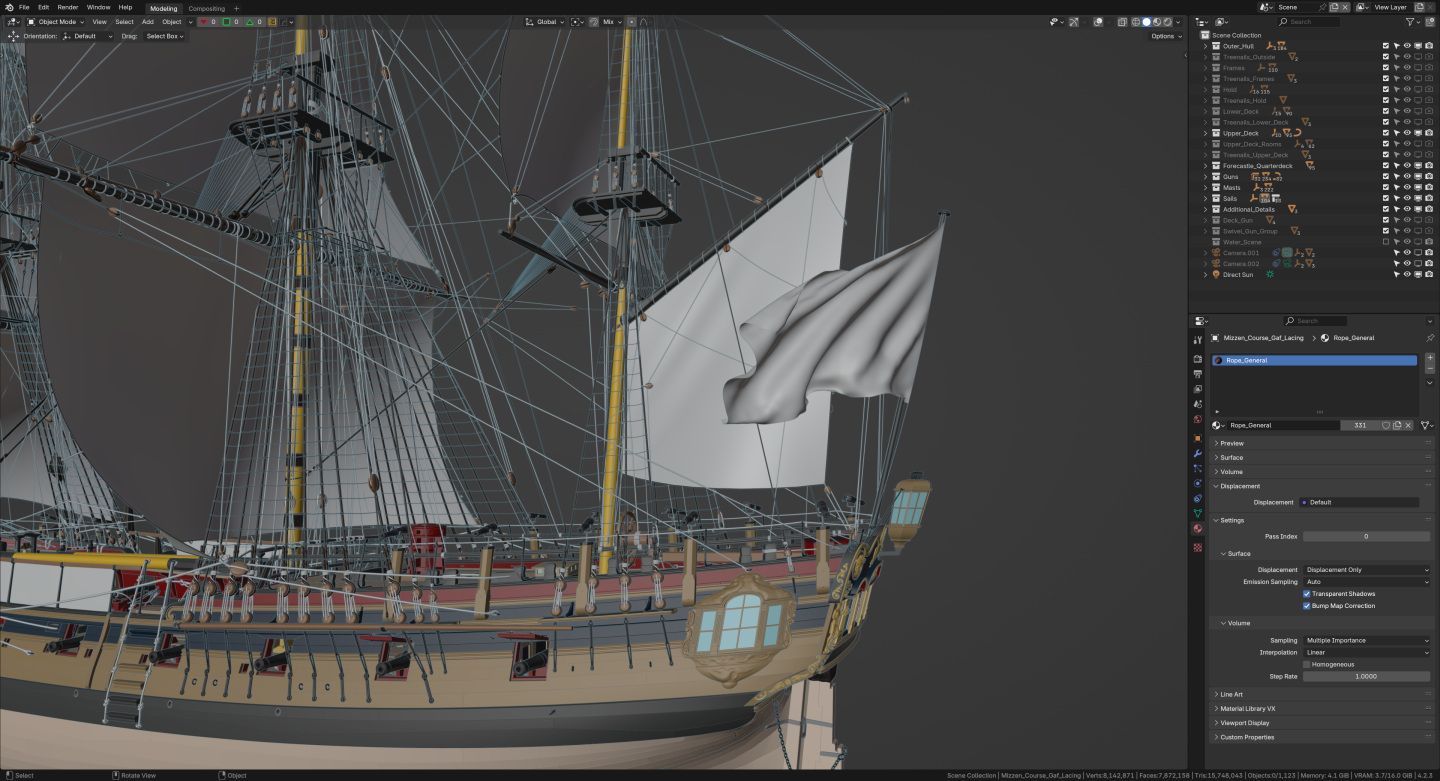The image size is (1440, 781).
Task: Open the viewport View menu
Action: (x=100, y=21)
